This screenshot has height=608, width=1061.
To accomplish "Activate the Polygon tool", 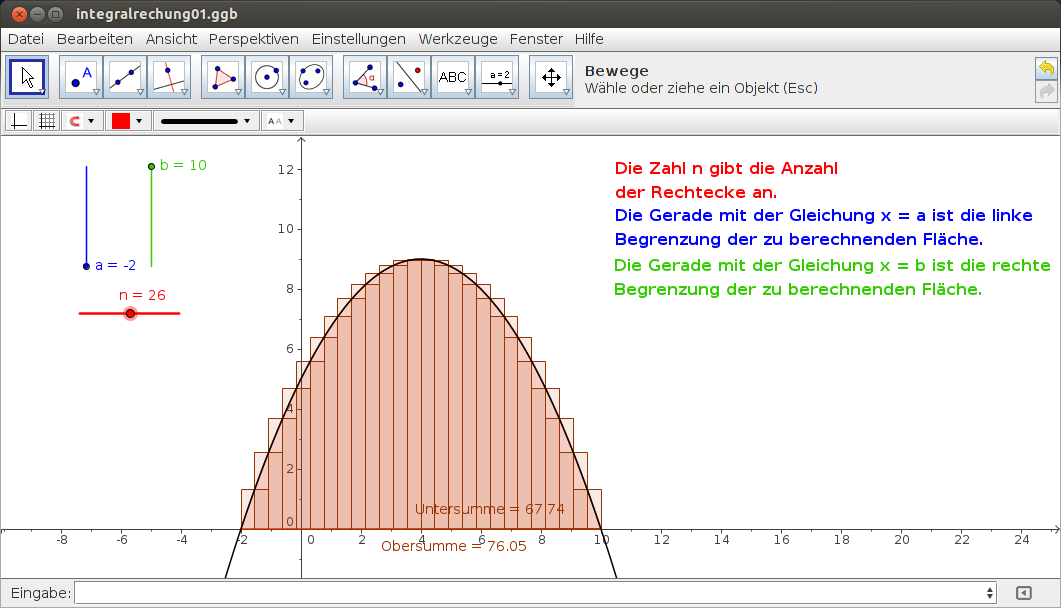I will pos(221,77).
